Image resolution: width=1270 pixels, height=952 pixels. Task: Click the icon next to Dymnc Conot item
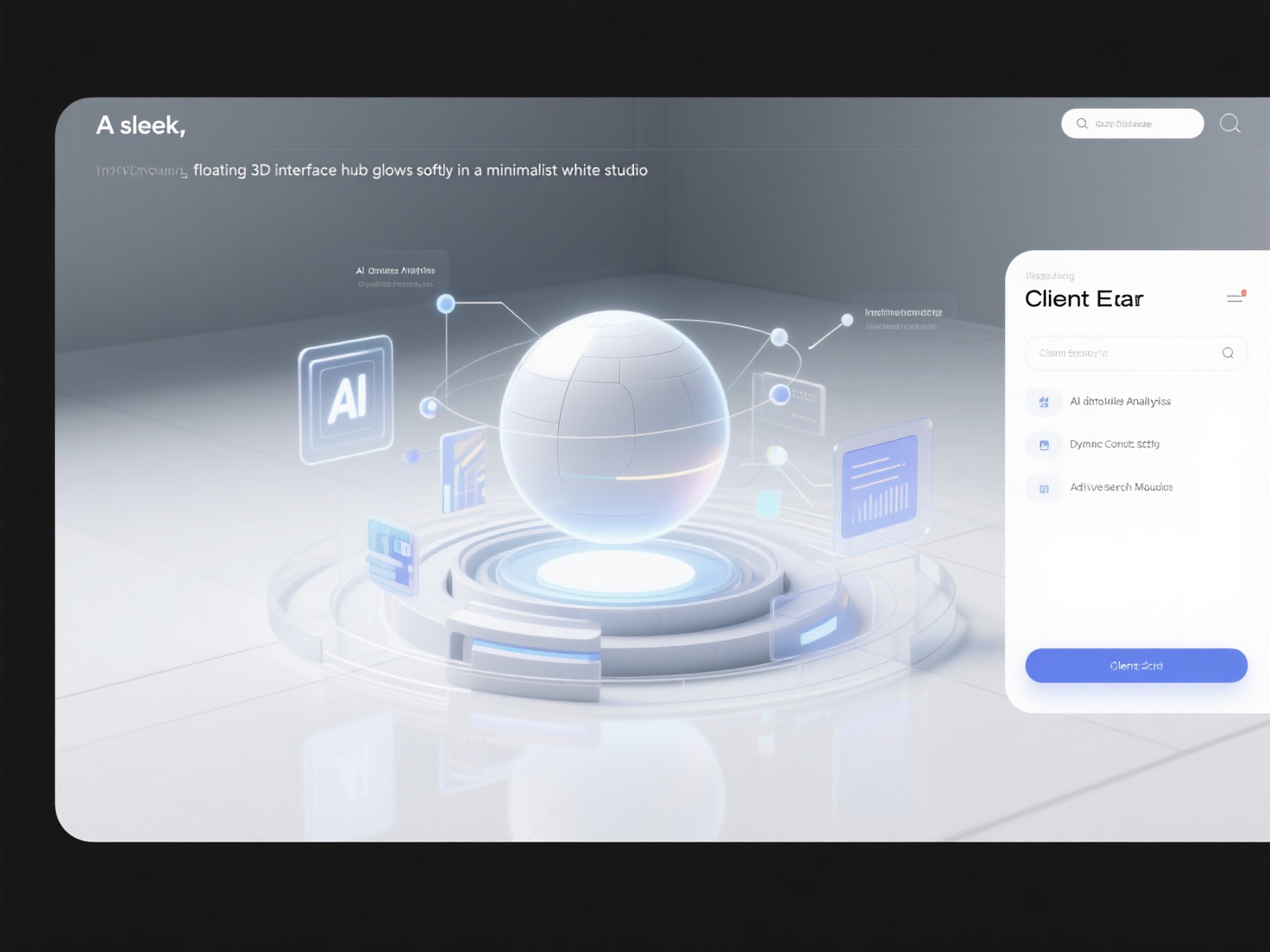(1044, 445)
